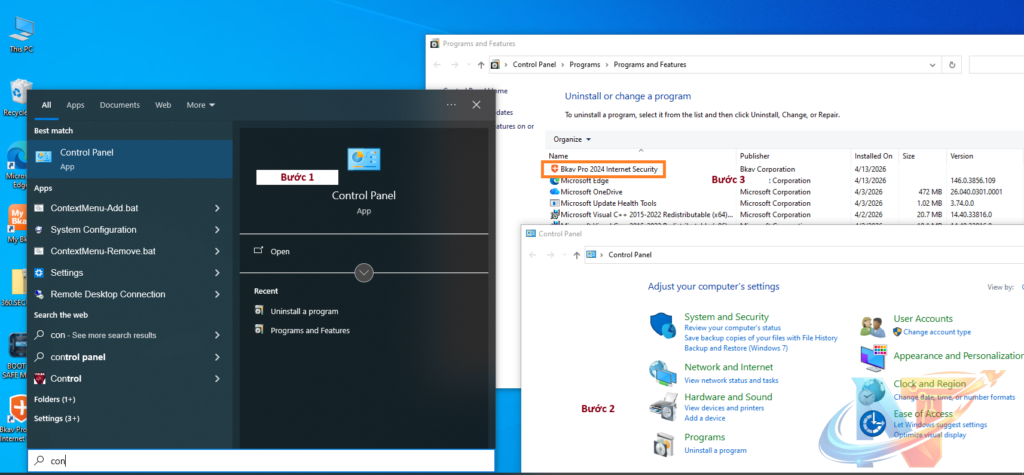
Task: Expand control panel web suggestion chevron
Action: point(217,357)
